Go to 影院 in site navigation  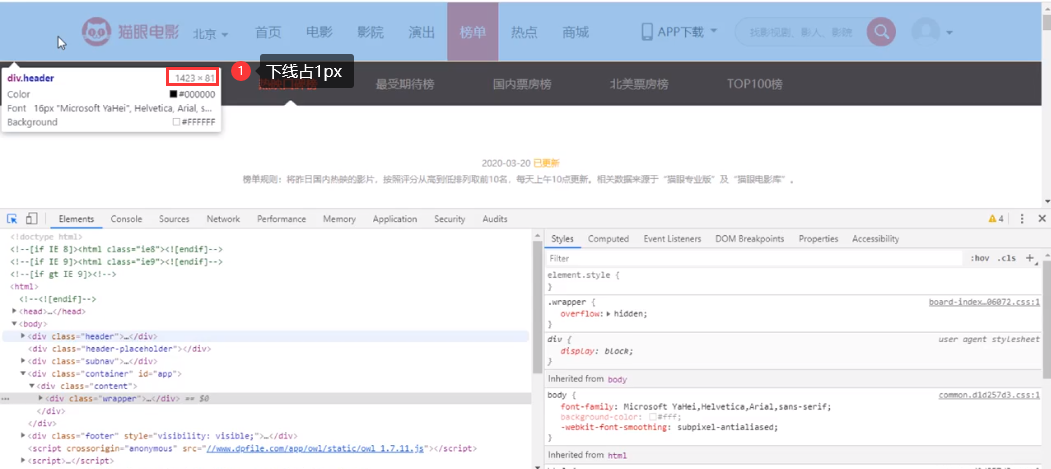pyautogui.click(x=371, y=32)
